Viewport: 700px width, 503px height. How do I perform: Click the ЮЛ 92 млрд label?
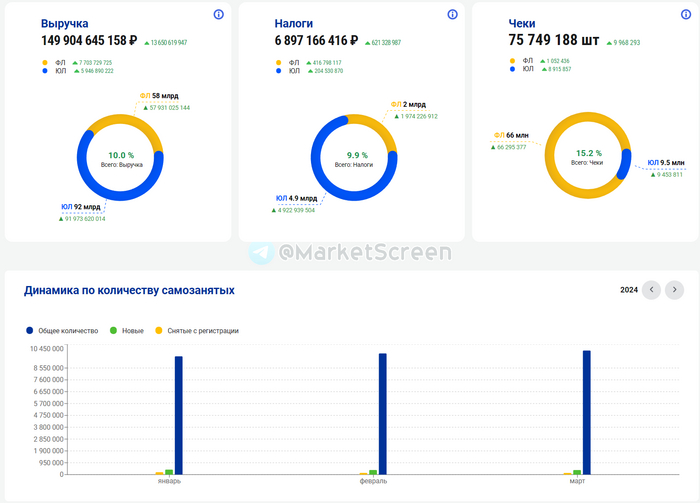coord(81,207)
